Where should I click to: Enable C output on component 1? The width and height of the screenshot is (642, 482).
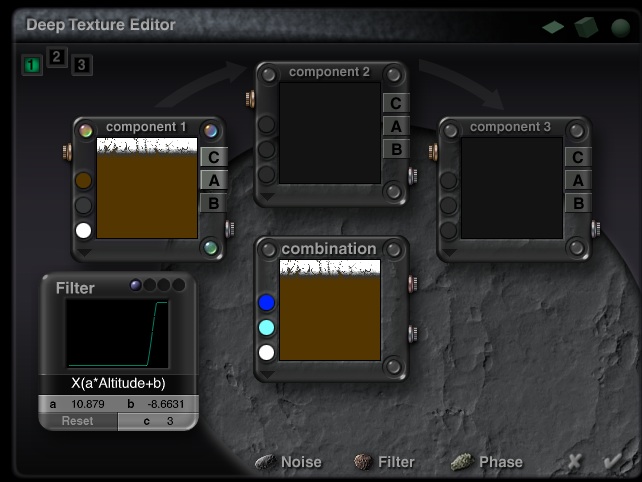click(x=214, y=157)
